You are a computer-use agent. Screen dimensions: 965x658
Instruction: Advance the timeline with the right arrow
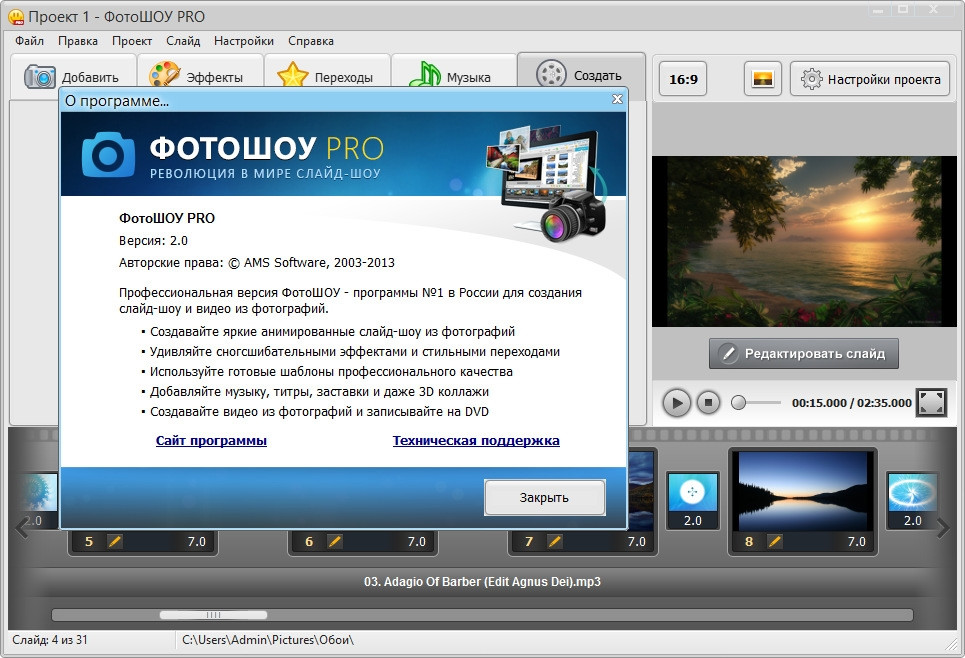pos(943,528)
